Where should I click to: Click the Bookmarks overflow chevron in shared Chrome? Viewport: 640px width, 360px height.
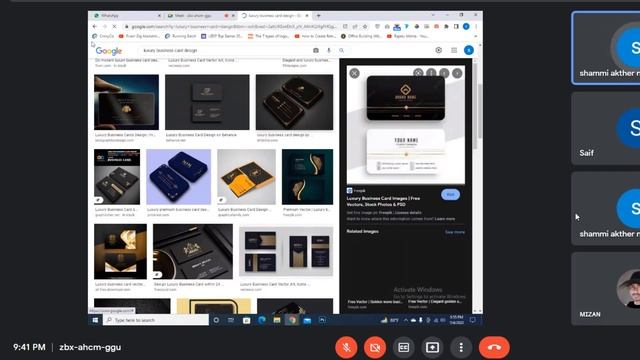coord(476,36)
